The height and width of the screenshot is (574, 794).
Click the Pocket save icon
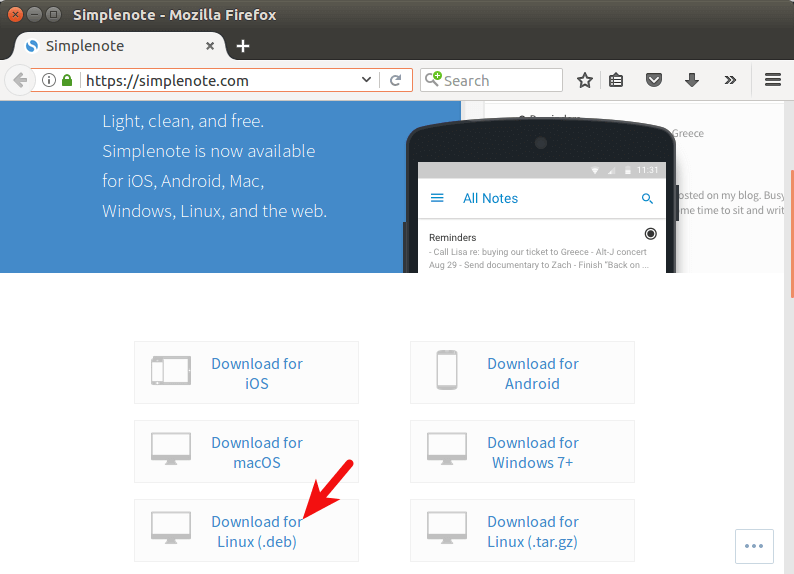point(653,80)
